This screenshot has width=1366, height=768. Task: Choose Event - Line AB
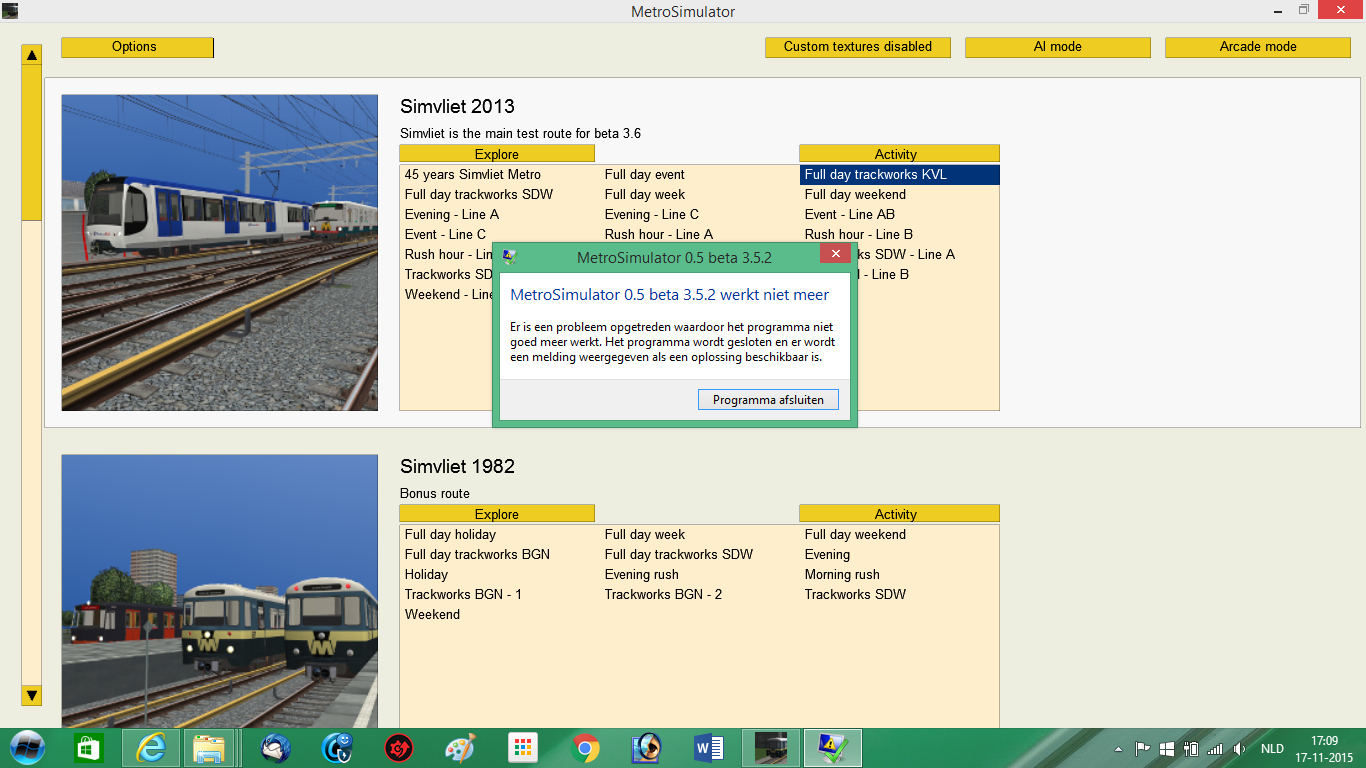click(x=850, y=215)
